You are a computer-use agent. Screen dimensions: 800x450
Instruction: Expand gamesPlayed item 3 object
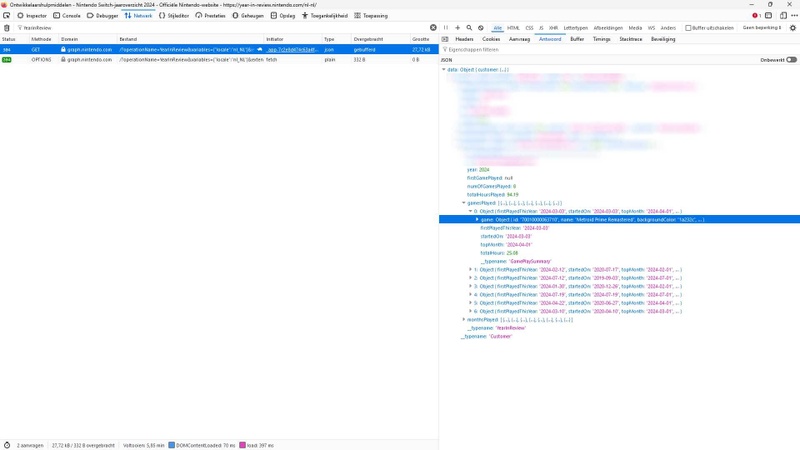point(470,286)
